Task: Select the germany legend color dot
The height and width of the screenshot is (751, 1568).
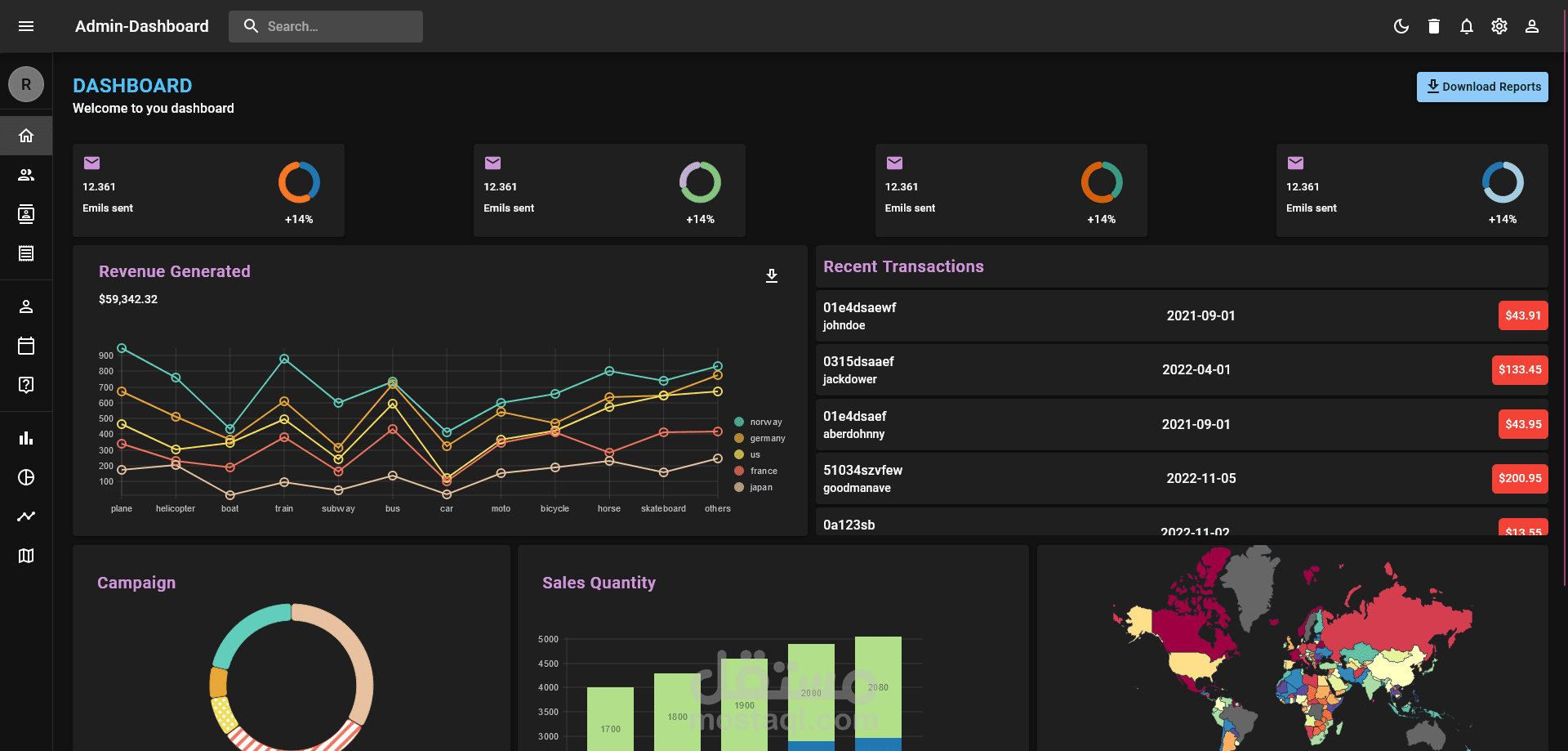Action: (739, 438)
